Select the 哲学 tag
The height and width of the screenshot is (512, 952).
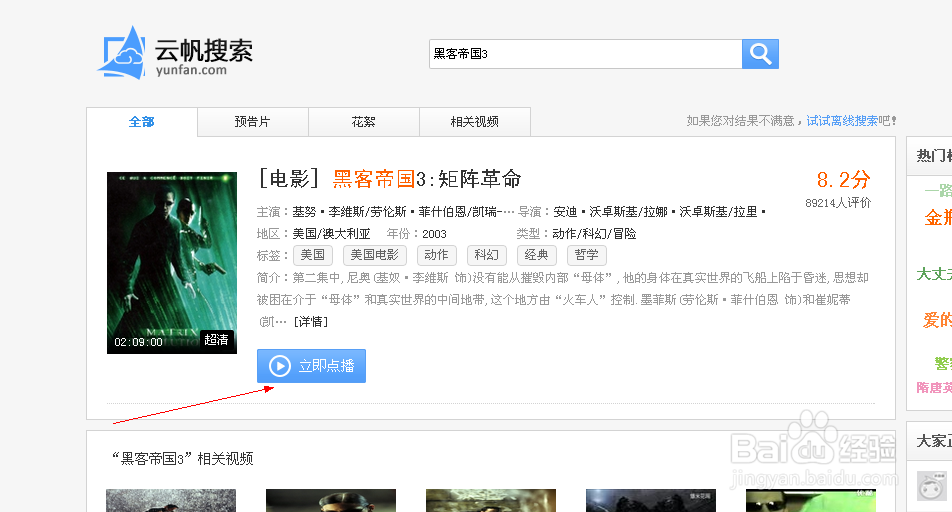click(x=586, y=255)
